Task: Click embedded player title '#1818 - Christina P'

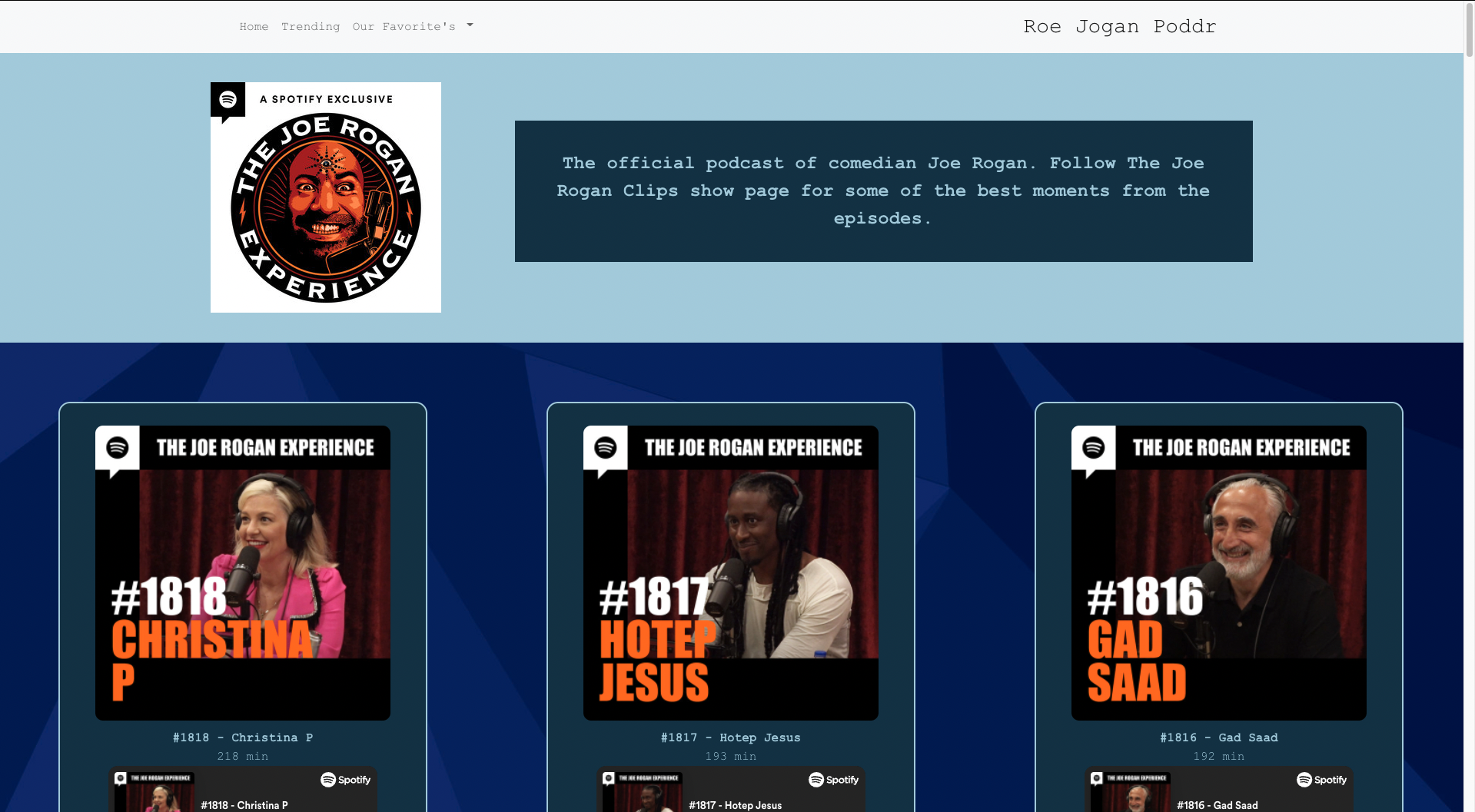Action: click(x=244, y=805)
